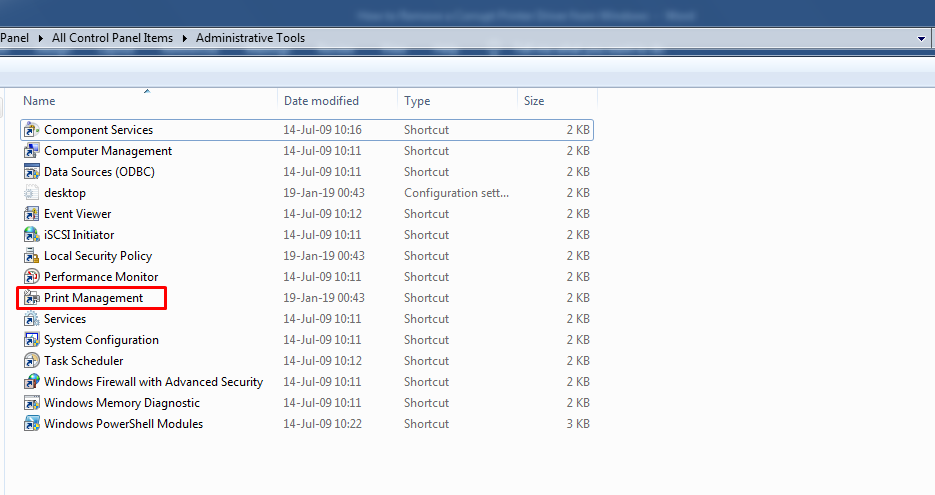Select Computer Management name text
This screenshot has width=935, height=495.
[x=108, y=151]
